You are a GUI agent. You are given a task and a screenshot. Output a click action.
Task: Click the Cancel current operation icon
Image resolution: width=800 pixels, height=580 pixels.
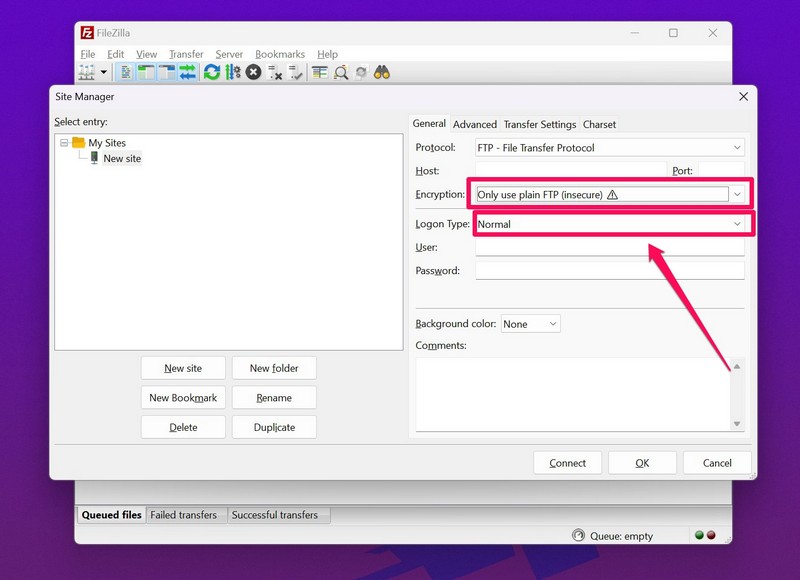pyautogui.click(x=254, y=72)
